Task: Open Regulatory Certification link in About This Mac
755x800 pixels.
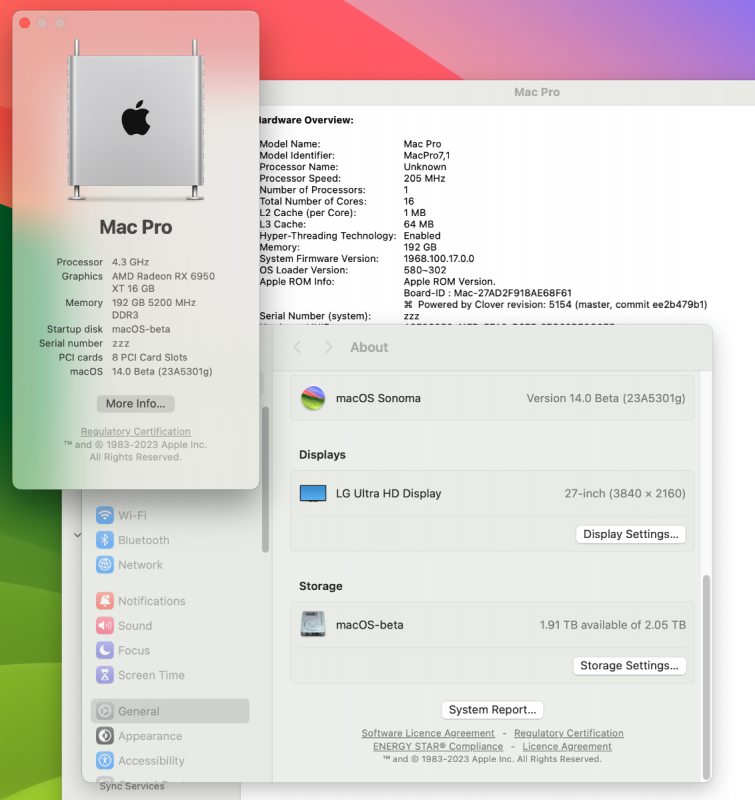Action: [136, 432]
